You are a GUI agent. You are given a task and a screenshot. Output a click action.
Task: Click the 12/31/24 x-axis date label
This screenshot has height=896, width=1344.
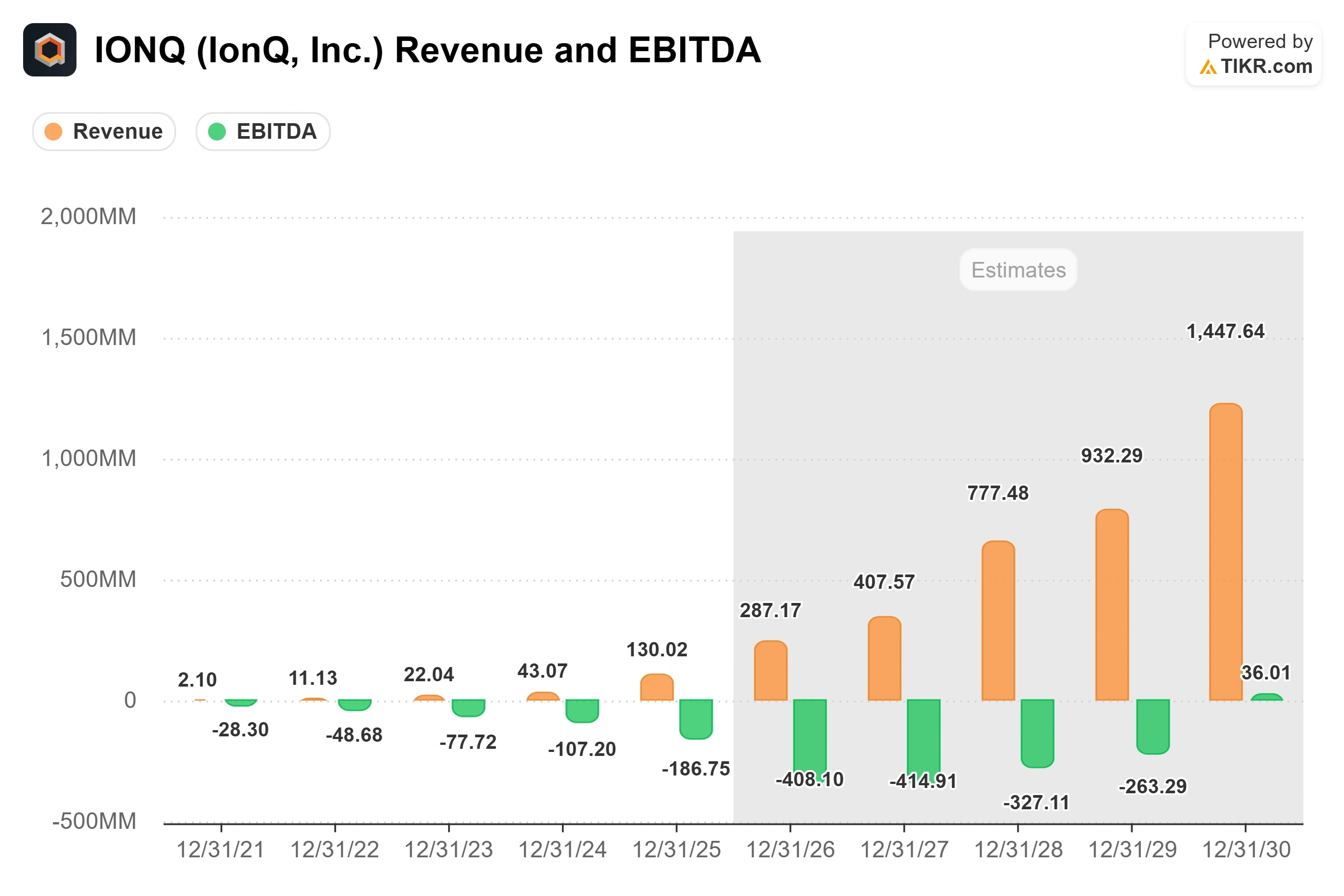(562, 850)
